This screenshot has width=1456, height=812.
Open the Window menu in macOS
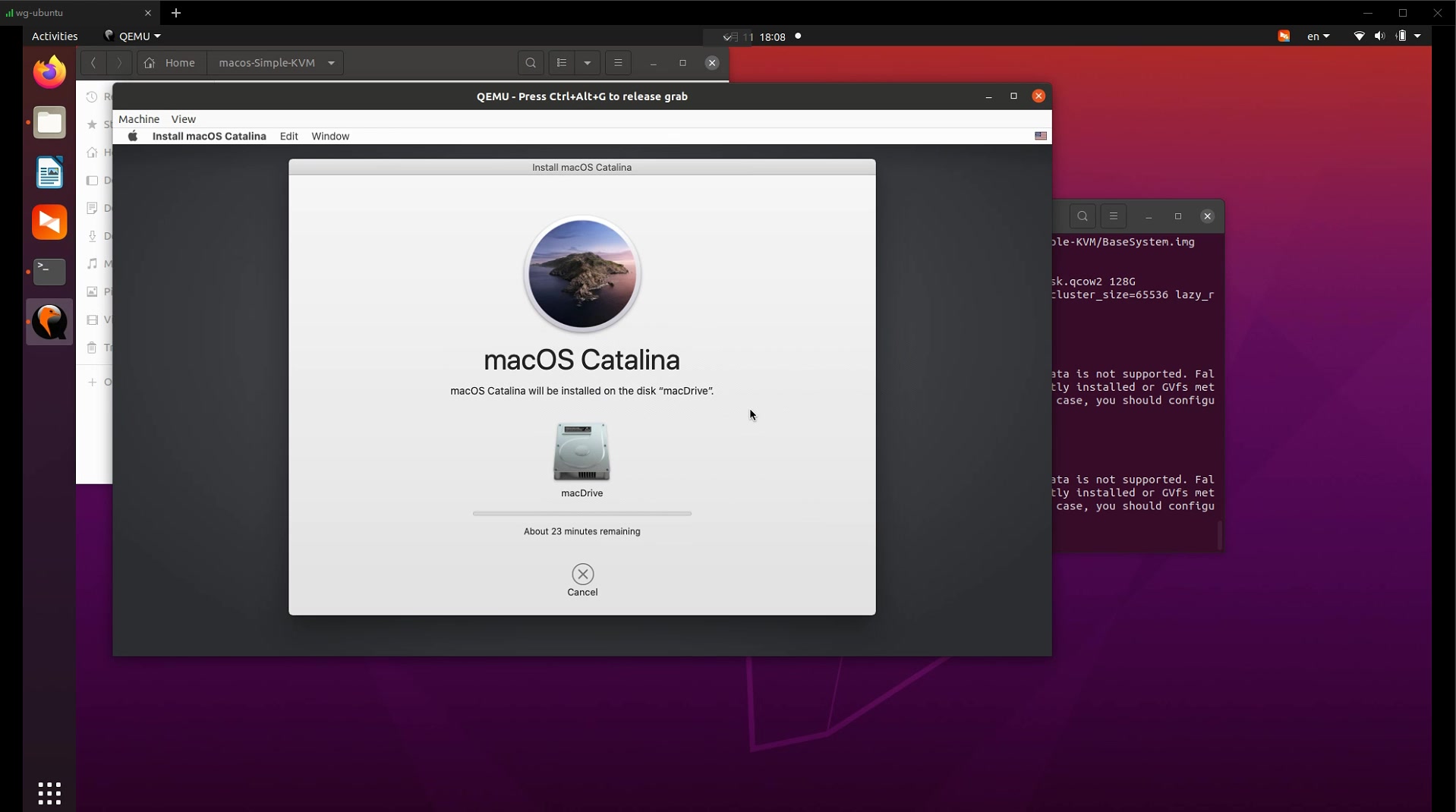pos(330,137)
